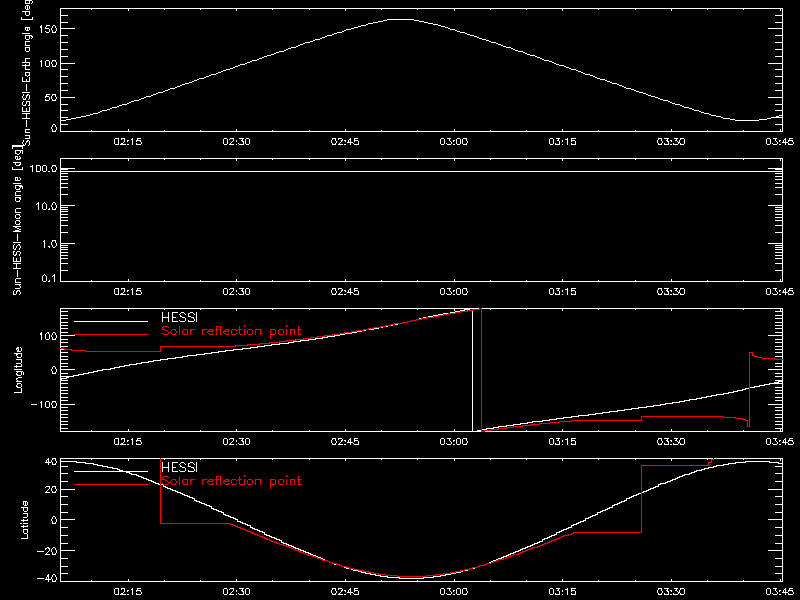Click 03:30 label under Longitude plot

pyautogui.click(x=671, y=441)
